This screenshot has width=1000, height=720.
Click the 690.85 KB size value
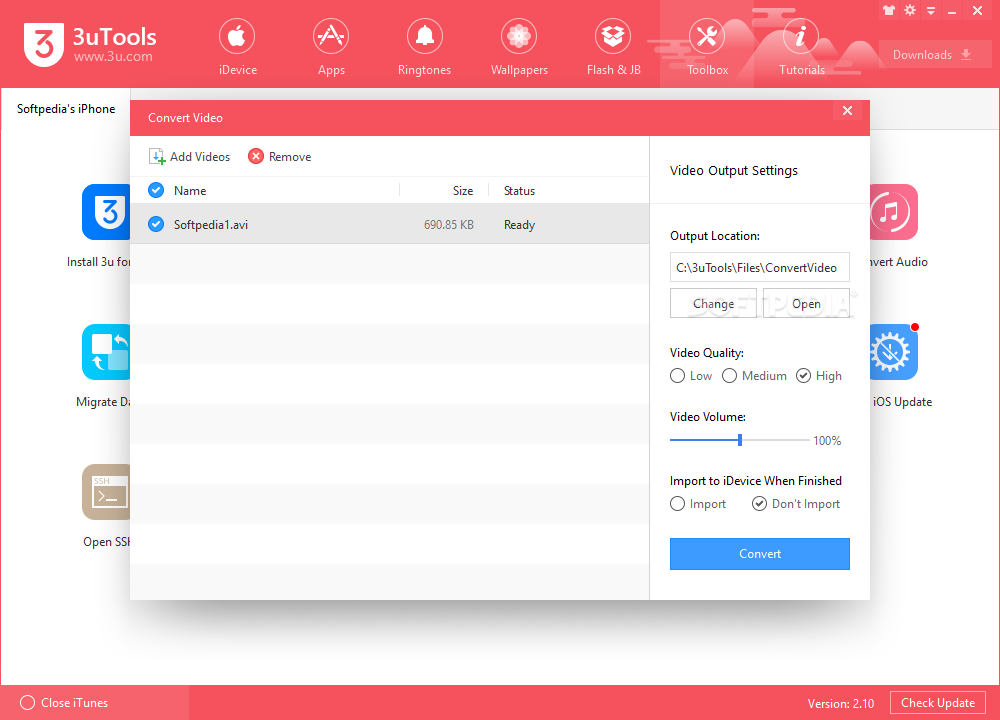point(448,224)
